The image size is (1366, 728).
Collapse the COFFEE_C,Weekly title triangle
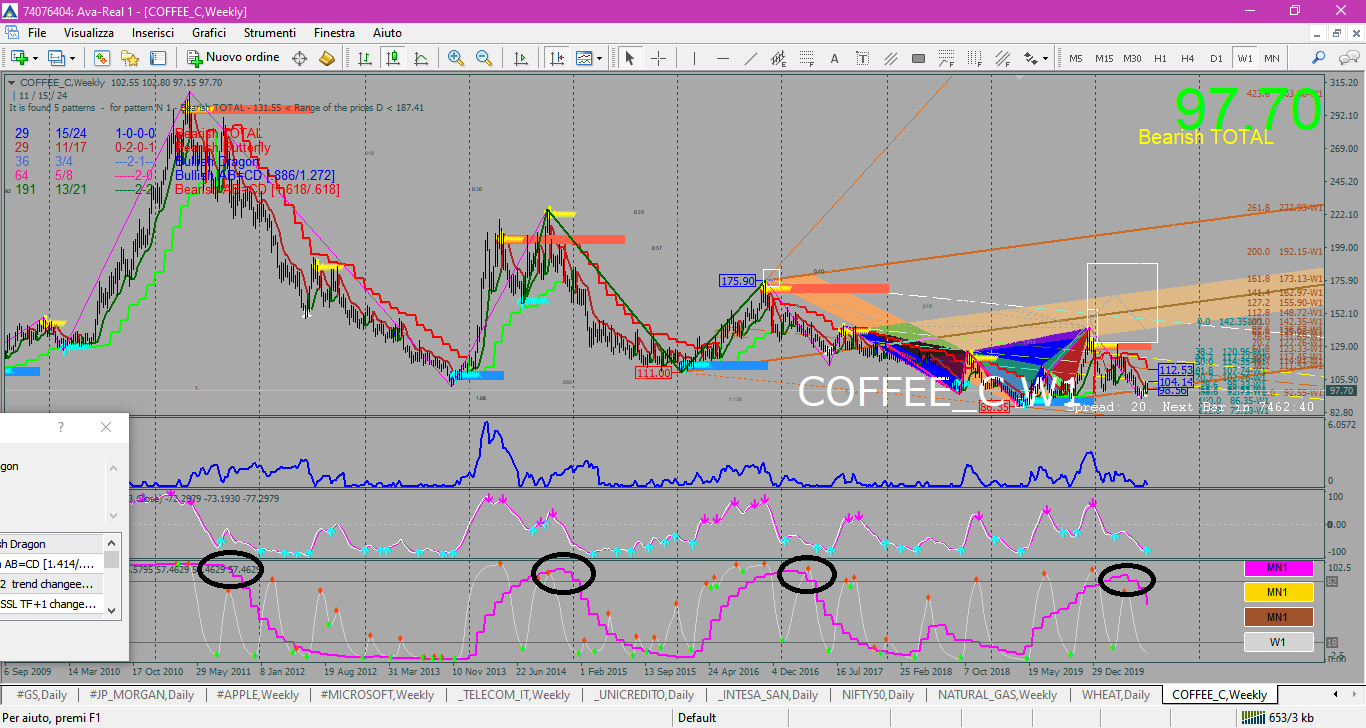click(x=11, y=83)
